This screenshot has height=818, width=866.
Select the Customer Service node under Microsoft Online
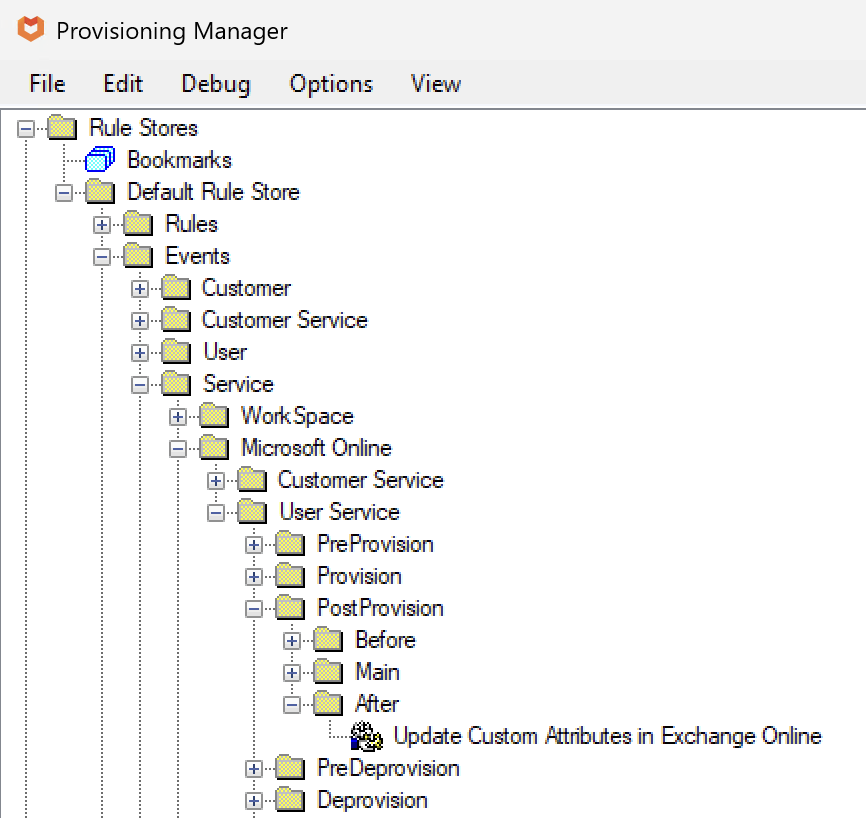tap(360, 479)
